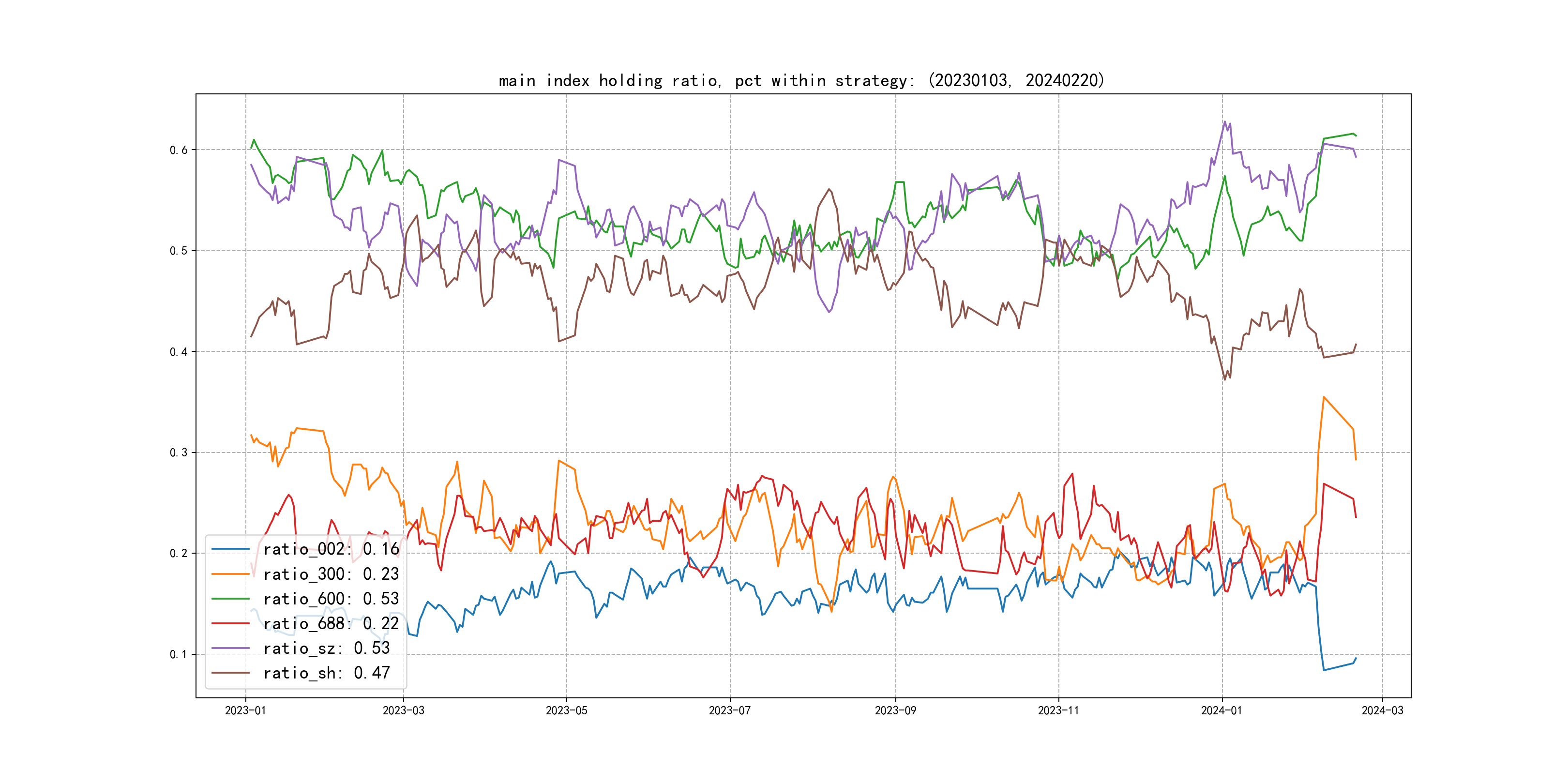Select the ratio_sz legend entry

[x=326, y=648]
